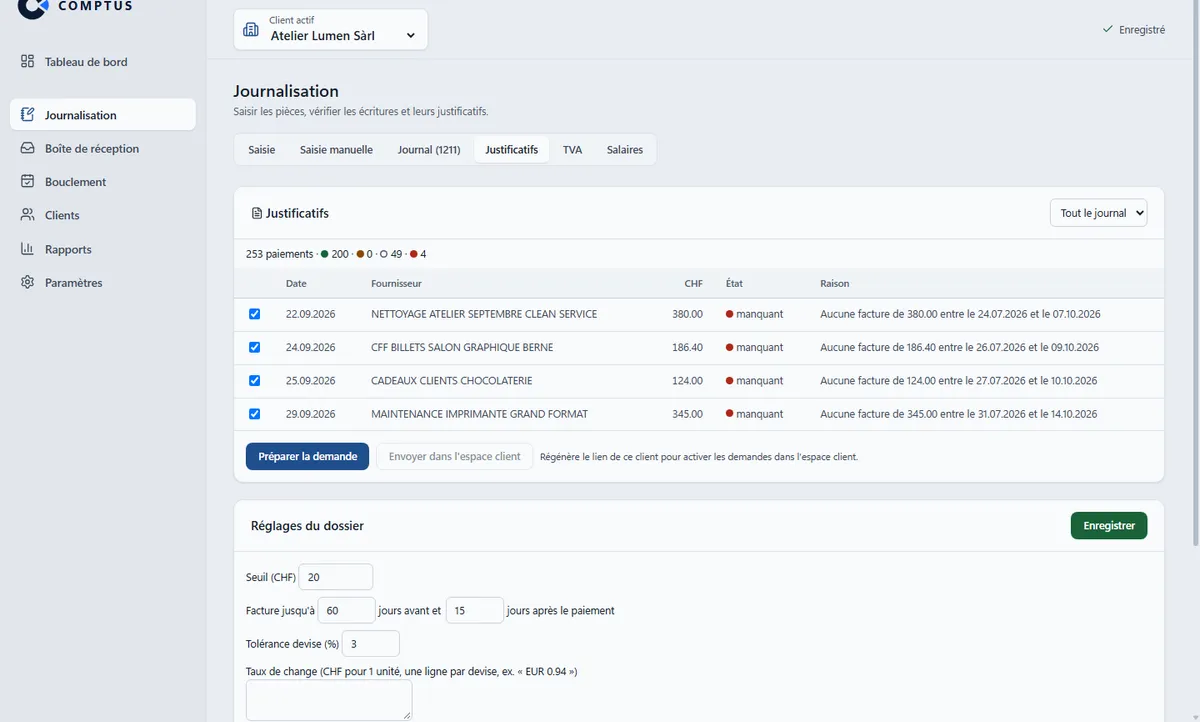Click the Seuil (CHF) input field
1200x722 pixels.
tap(336, 577)
